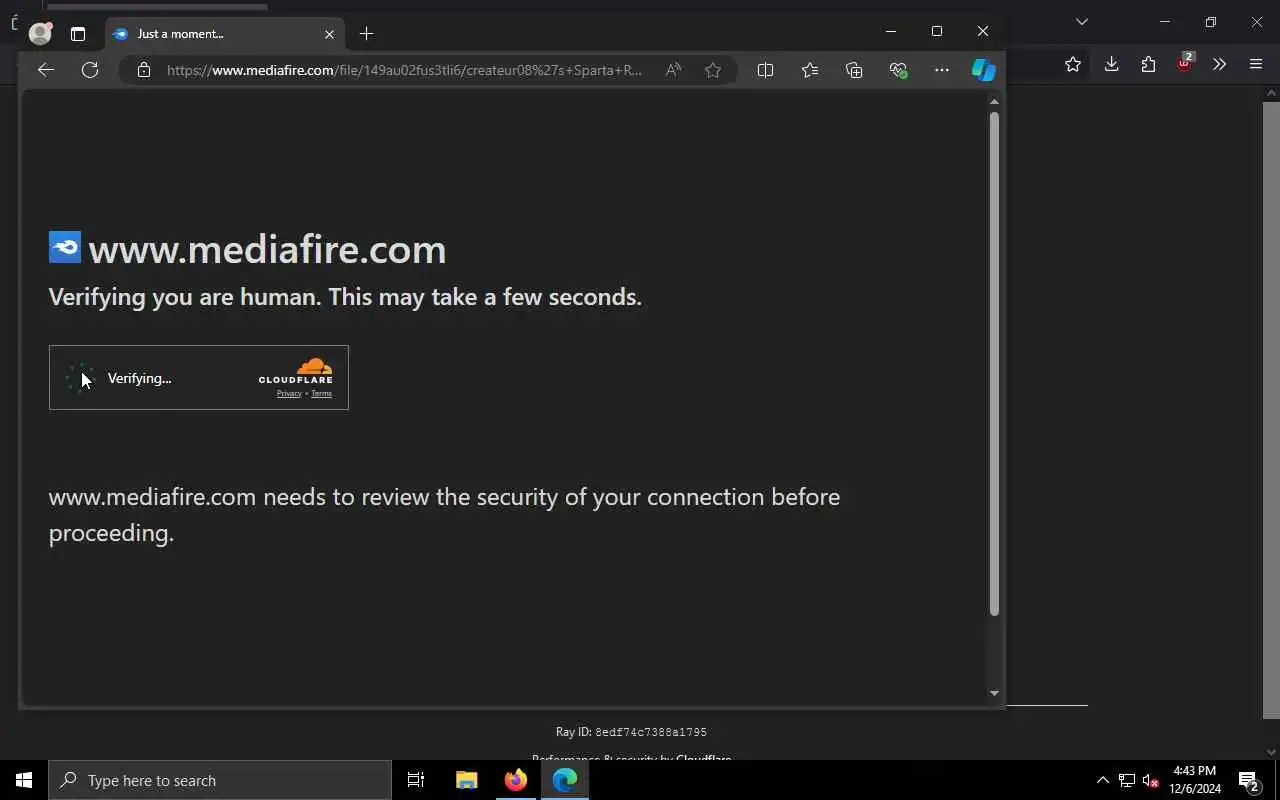
Task: Close the "Just a moment..." tab
Action: tap(329, 34)
